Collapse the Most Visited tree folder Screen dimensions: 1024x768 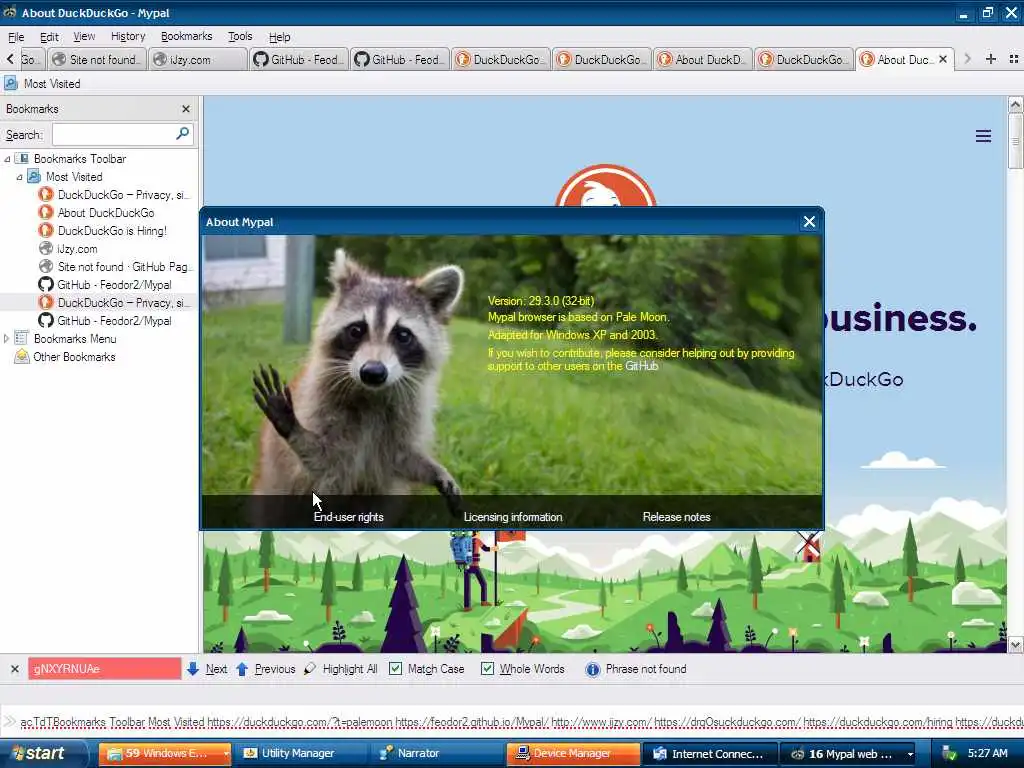[19, 177]
